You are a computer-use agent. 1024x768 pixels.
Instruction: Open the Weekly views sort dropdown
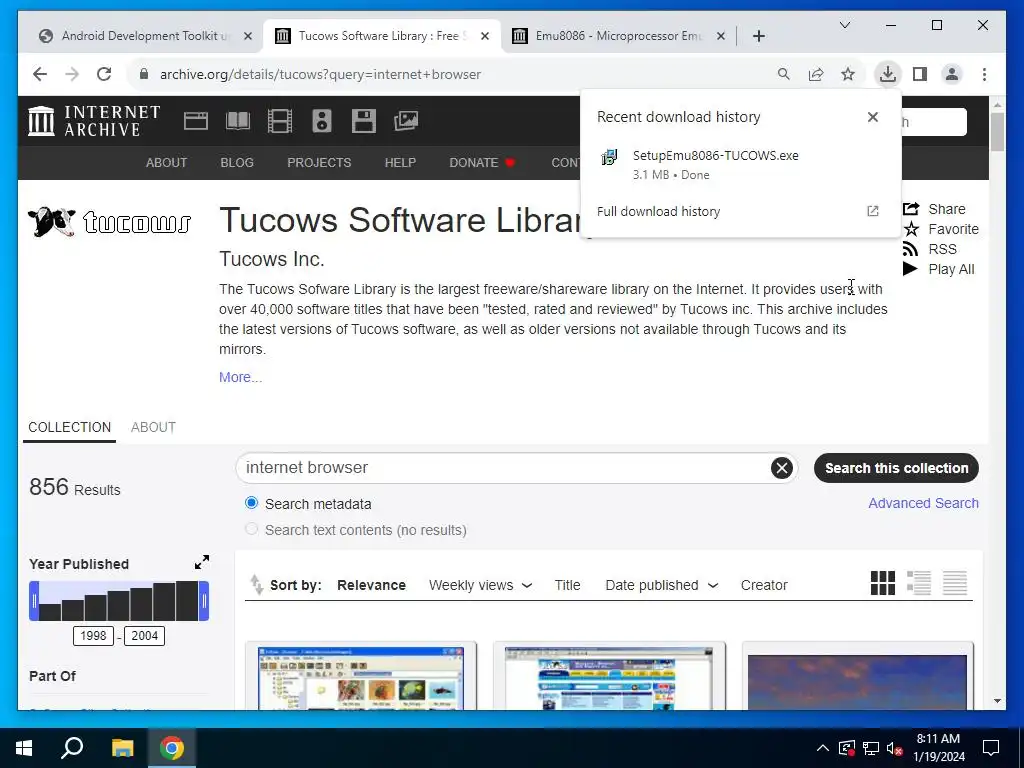(x=481, y=585)
